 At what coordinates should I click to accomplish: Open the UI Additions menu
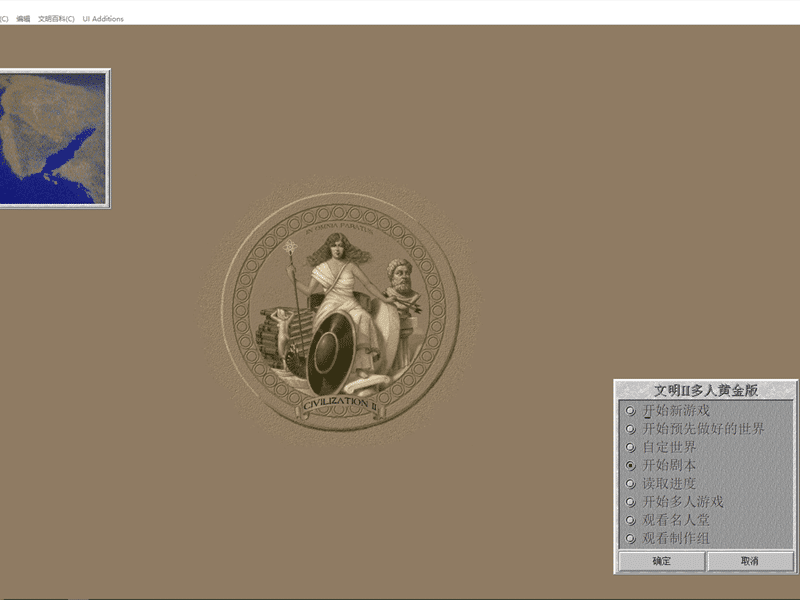(103, 19)
